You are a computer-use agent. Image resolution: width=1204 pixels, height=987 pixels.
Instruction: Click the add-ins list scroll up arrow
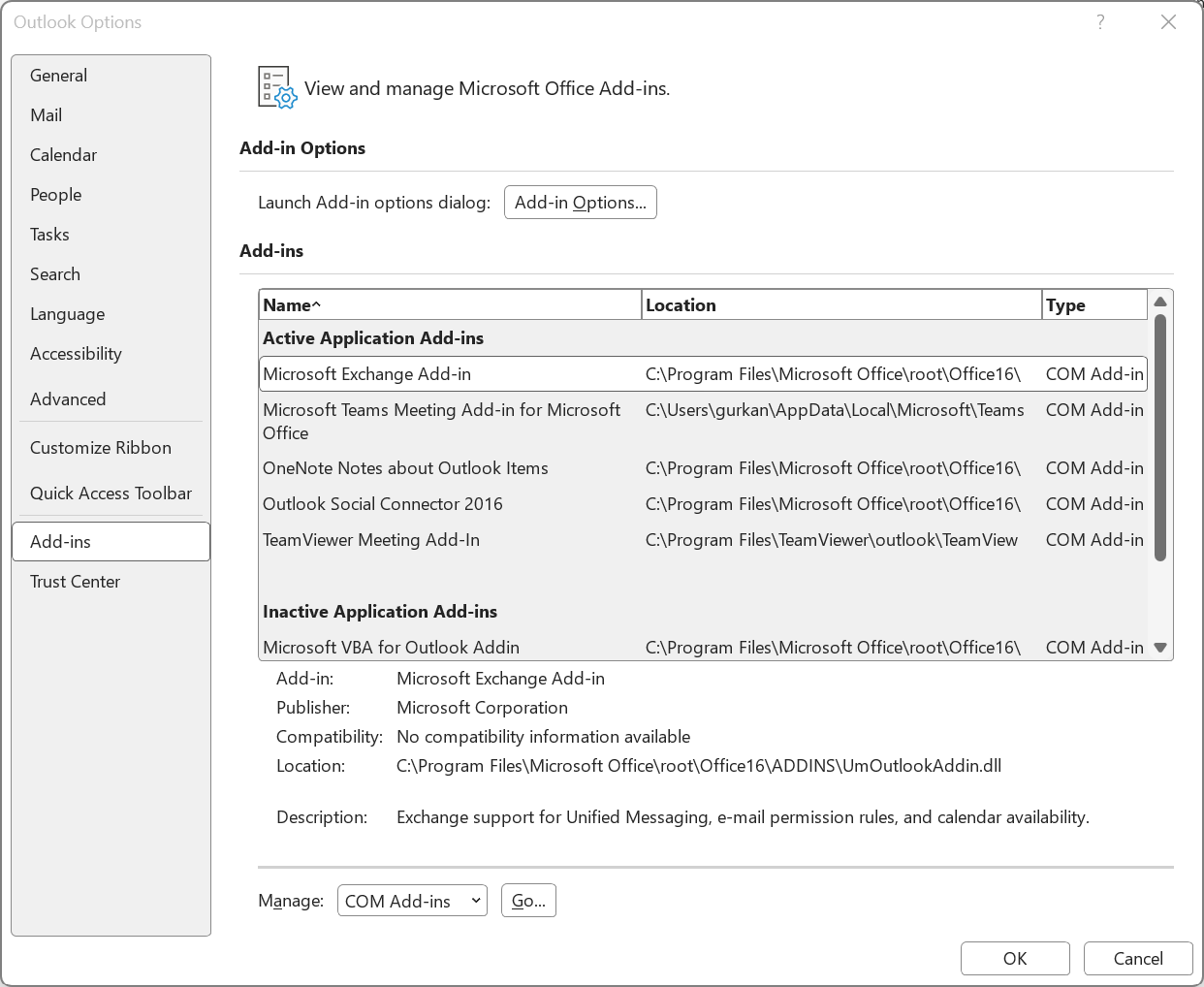[x=1160, y=302]
